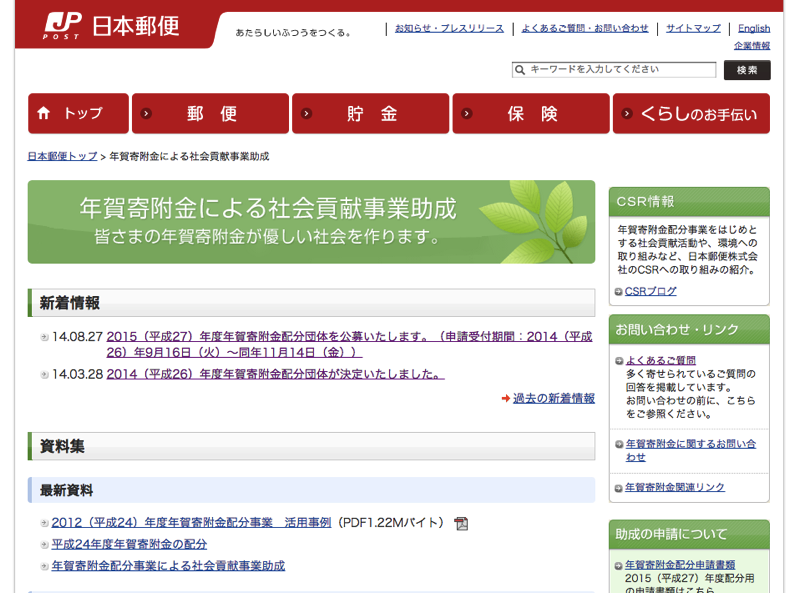Screen dimensions: 800x593
Task: Open 年賀寄附金配分事業による社会貢献事業助成 link
Action: (x=168, y=566)
